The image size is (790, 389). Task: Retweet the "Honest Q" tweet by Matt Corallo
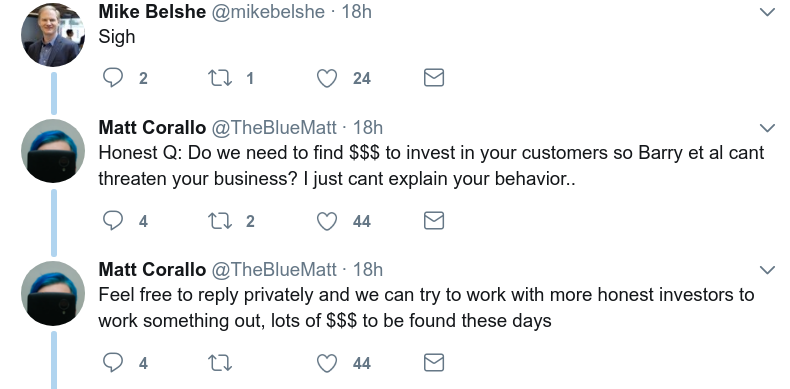click(x=220, y=221)
